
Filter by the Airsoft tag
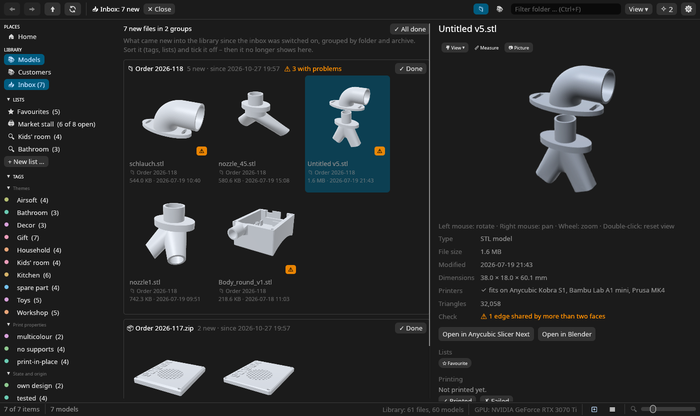click(32, 200)
